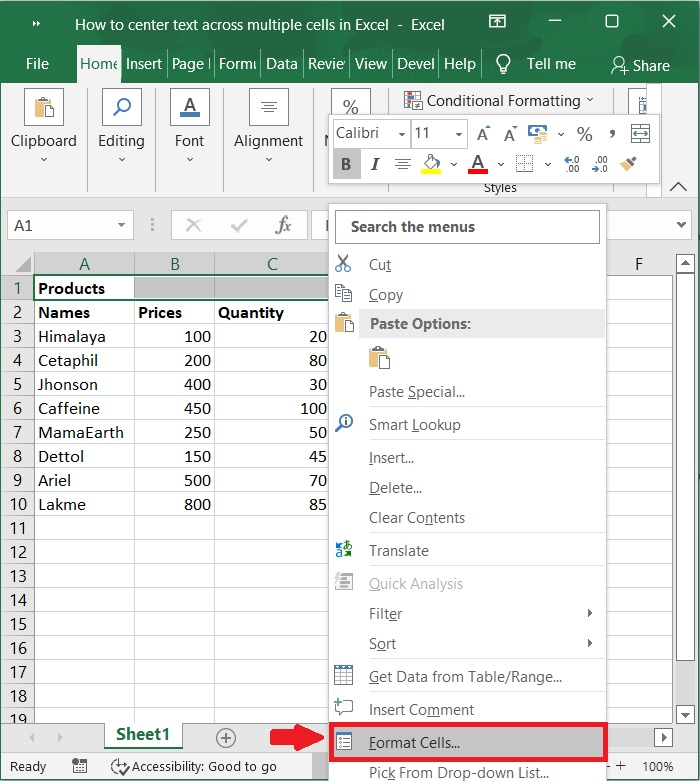Apply red Font Color from mini toolbar

tap(478, 164)
